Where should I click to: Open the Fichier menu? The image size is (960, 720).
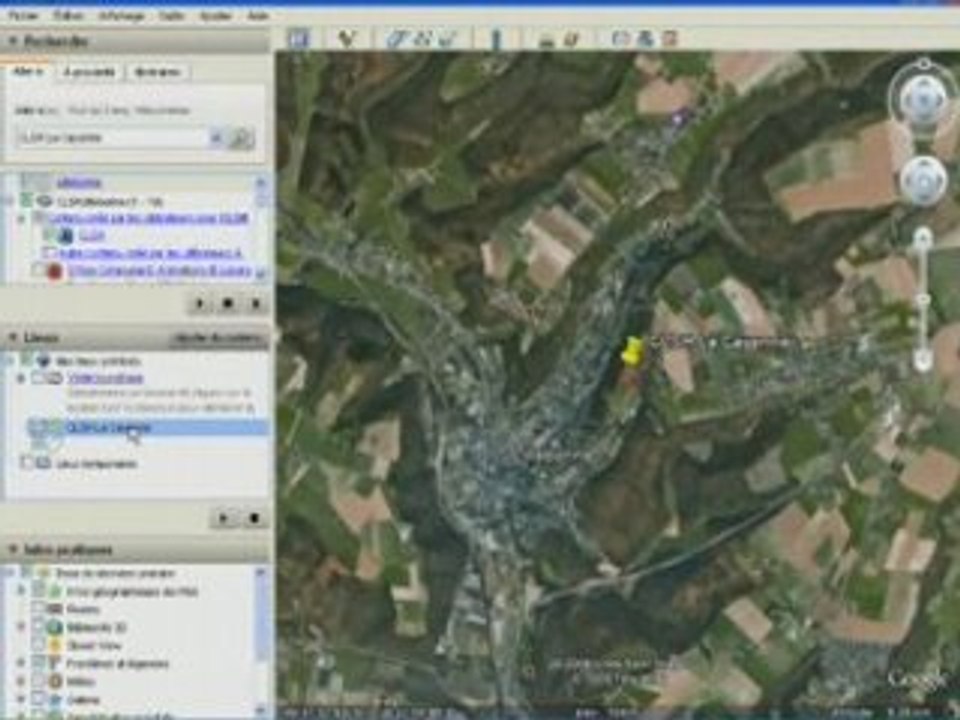click(x=23, y=16)
